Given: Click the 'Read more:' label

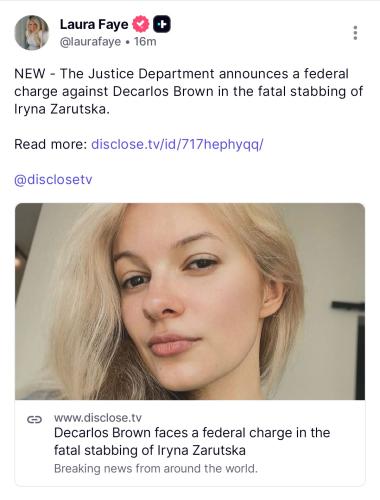Looking at the screenshot, I should (x=50, y=144).
